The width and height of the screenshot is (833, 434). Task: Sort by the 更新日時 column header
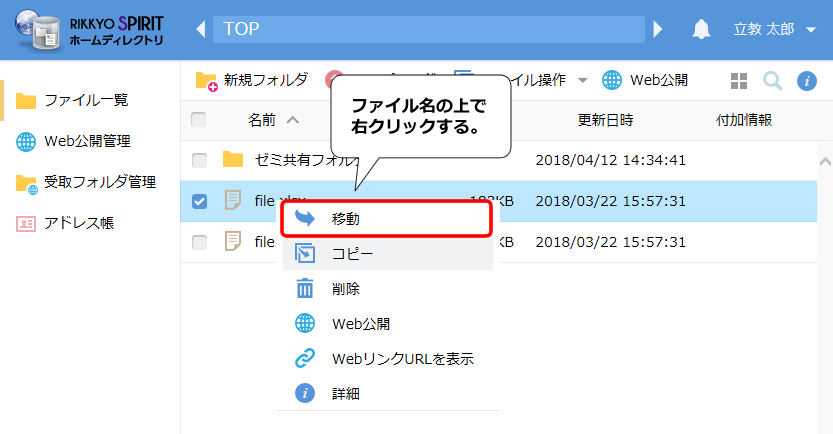coord(605,120)
